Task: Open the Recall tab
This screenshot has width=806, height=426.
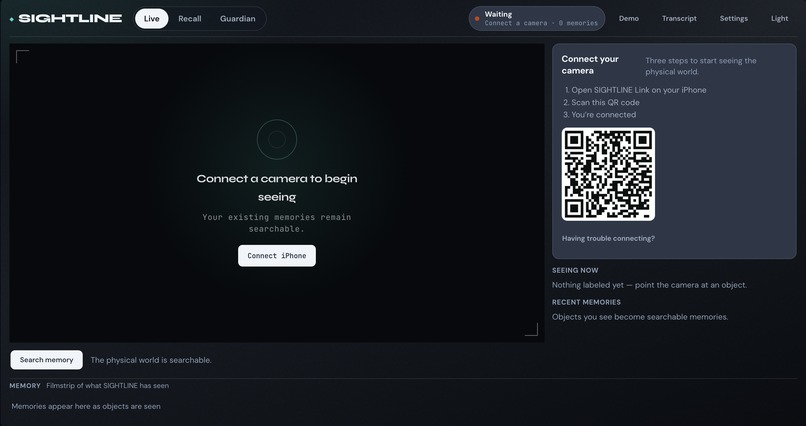Action: pyautogui.click(x=190, y=18)
